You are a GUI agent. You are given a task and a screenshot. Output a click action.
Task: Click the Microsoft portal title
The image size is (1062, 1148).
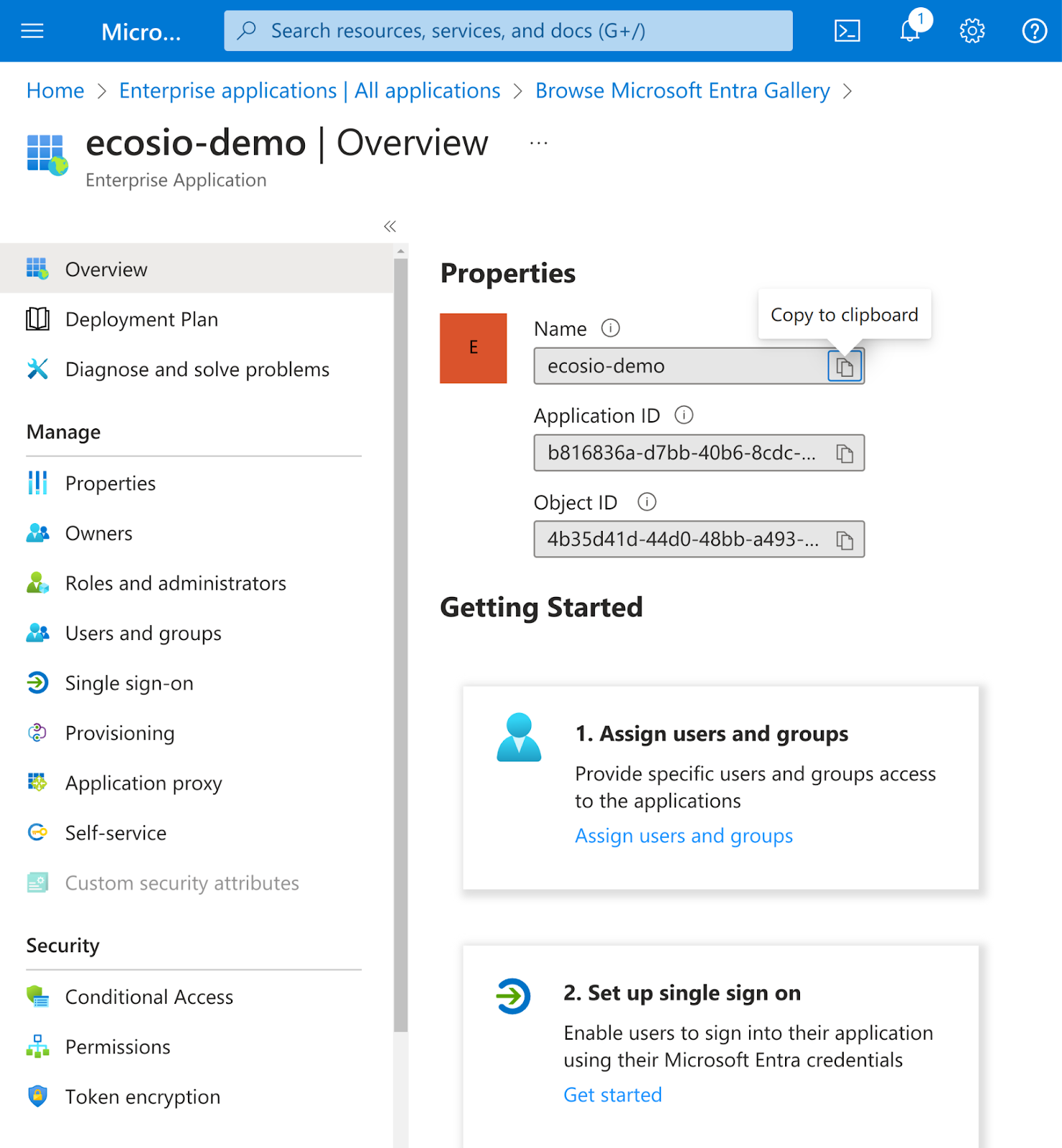(141, 32)
